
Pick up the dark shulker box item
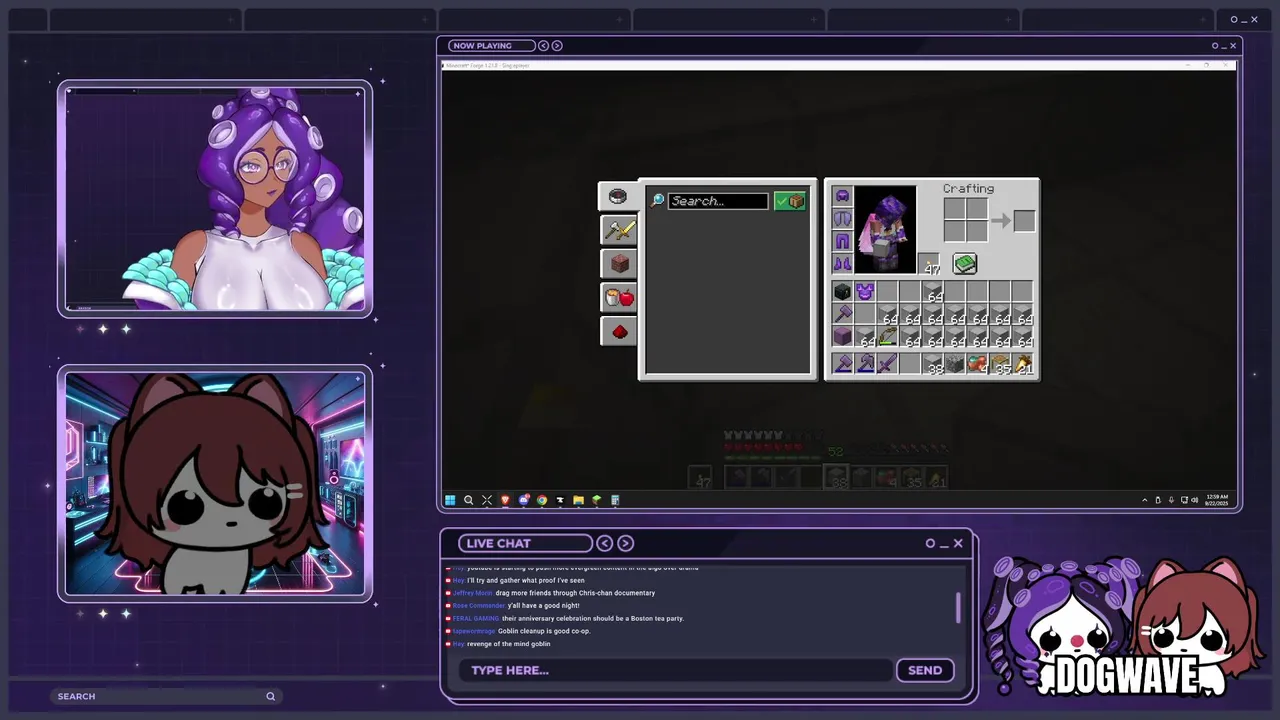pos(842,292)
